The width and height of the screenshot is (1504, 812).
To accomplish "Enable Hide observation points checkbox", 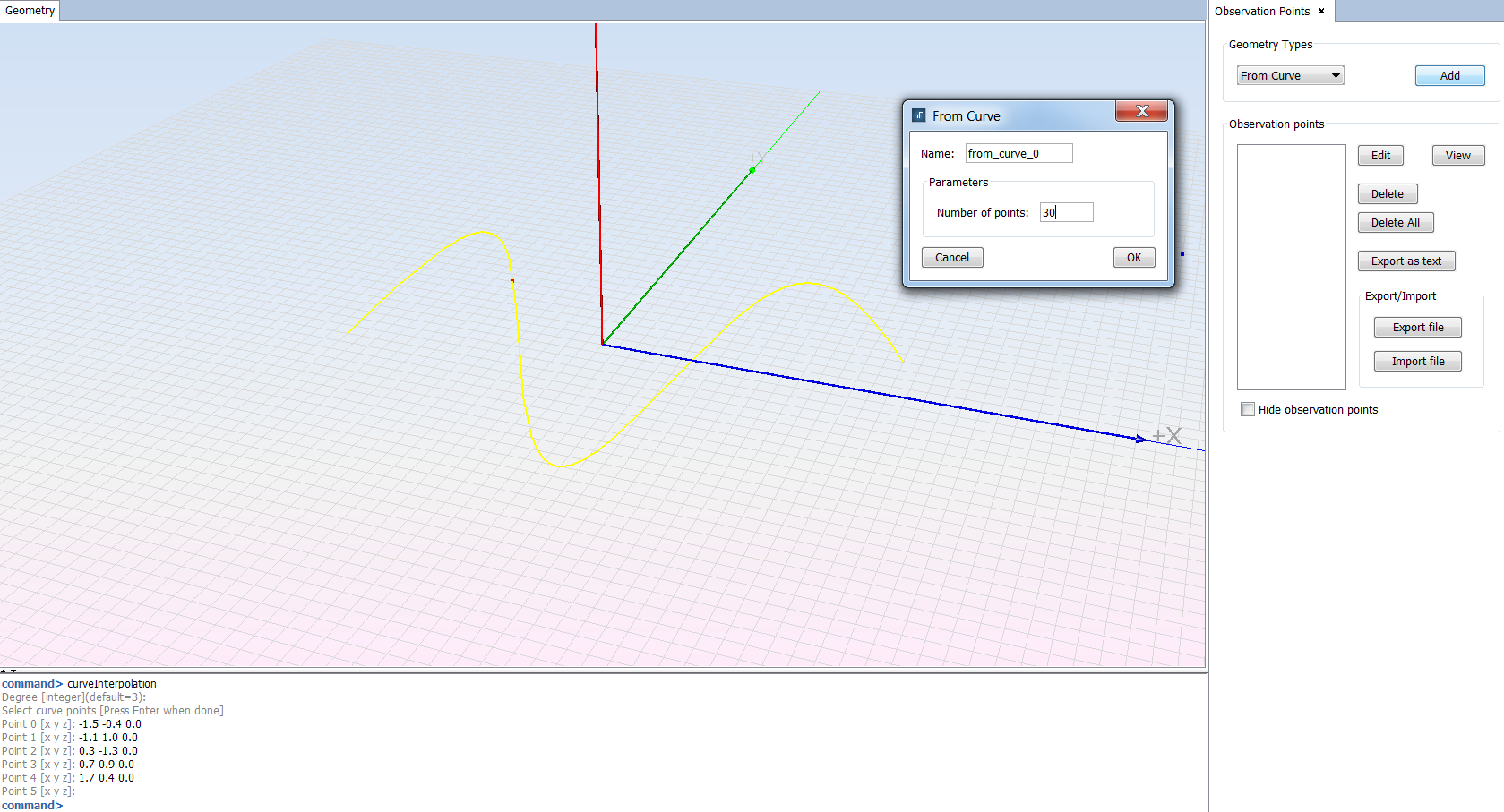I will coord(1248,409).
